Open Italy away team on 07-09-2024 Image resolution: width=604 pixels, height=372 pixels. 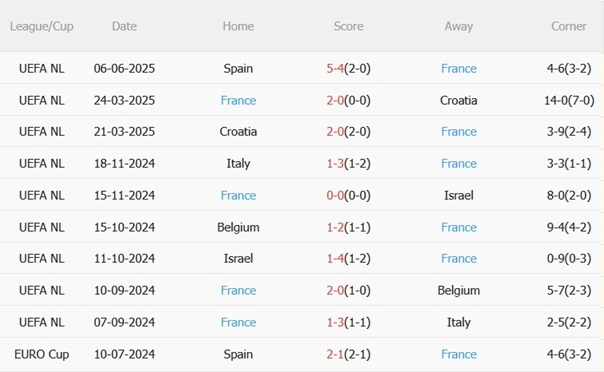pos(458,322)
